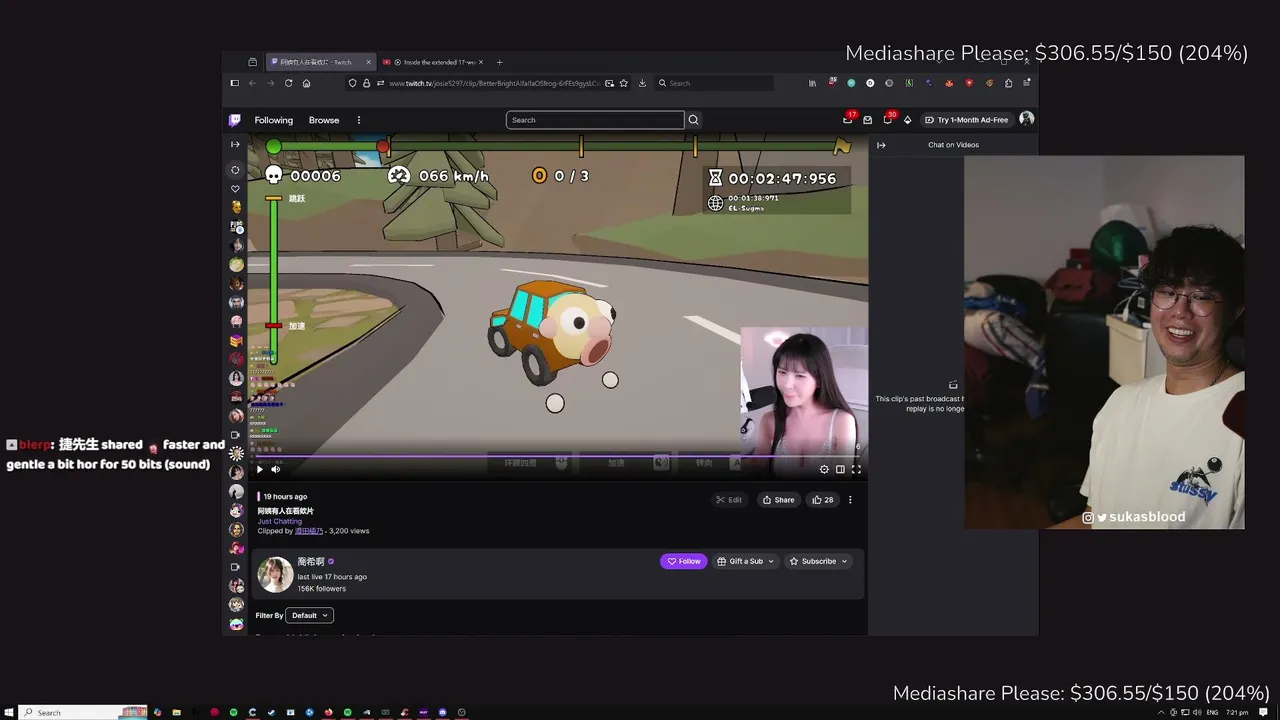Open the Following page
This screenshot has height=720, width=1280.
click(x=273, y=120)
